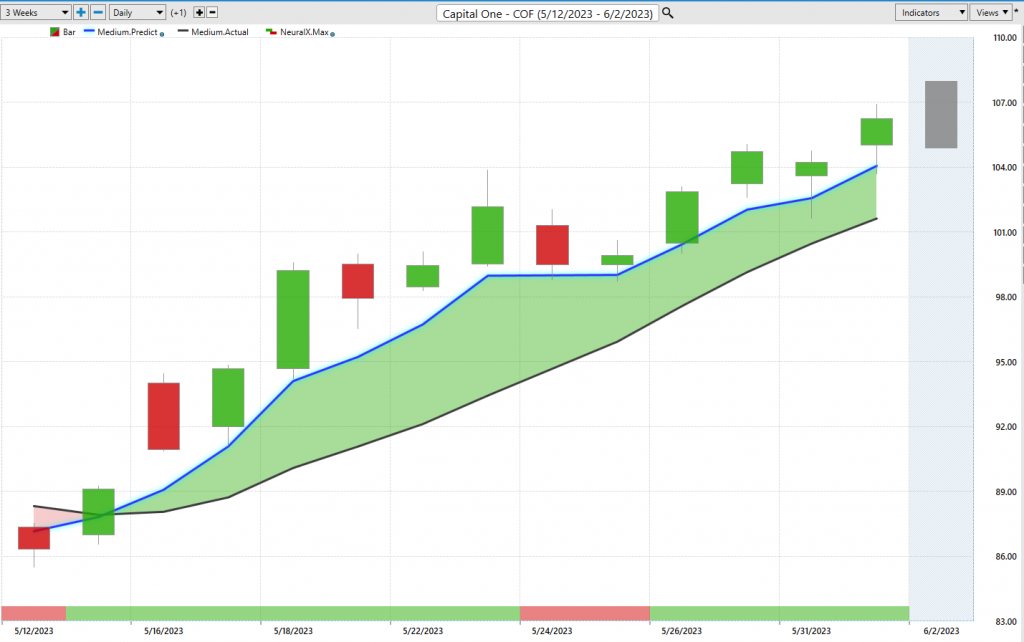
Task: Open the Daily interval dropdown
Action: 137,12
